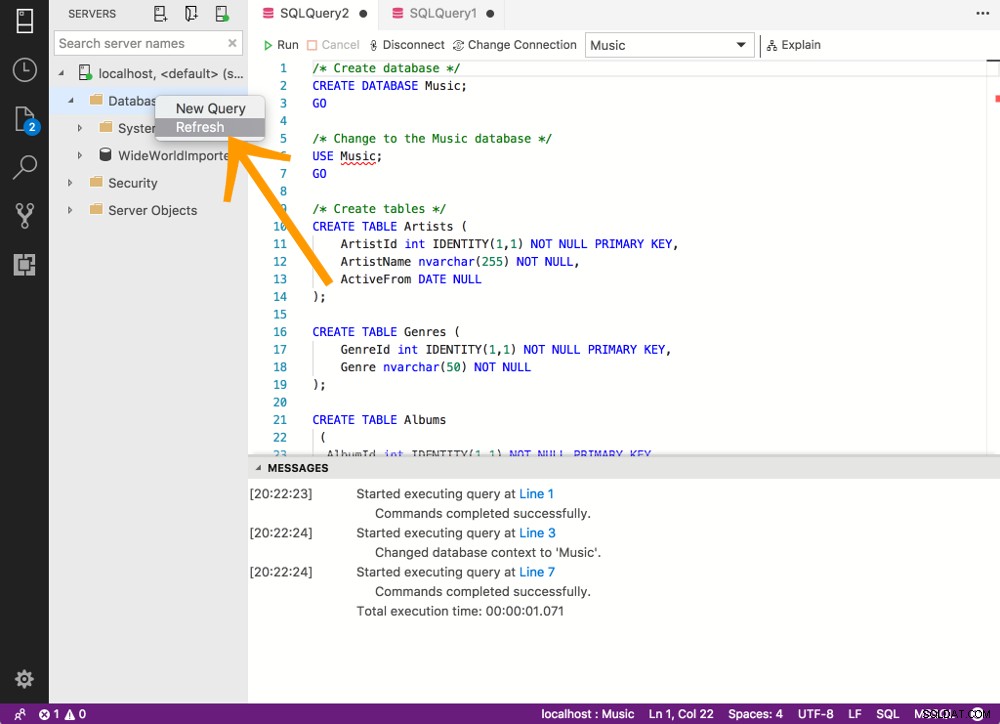Open the Servers view in activity bar
The width and height of the screenshot is (1000, 724).
(x=24, y=20)
